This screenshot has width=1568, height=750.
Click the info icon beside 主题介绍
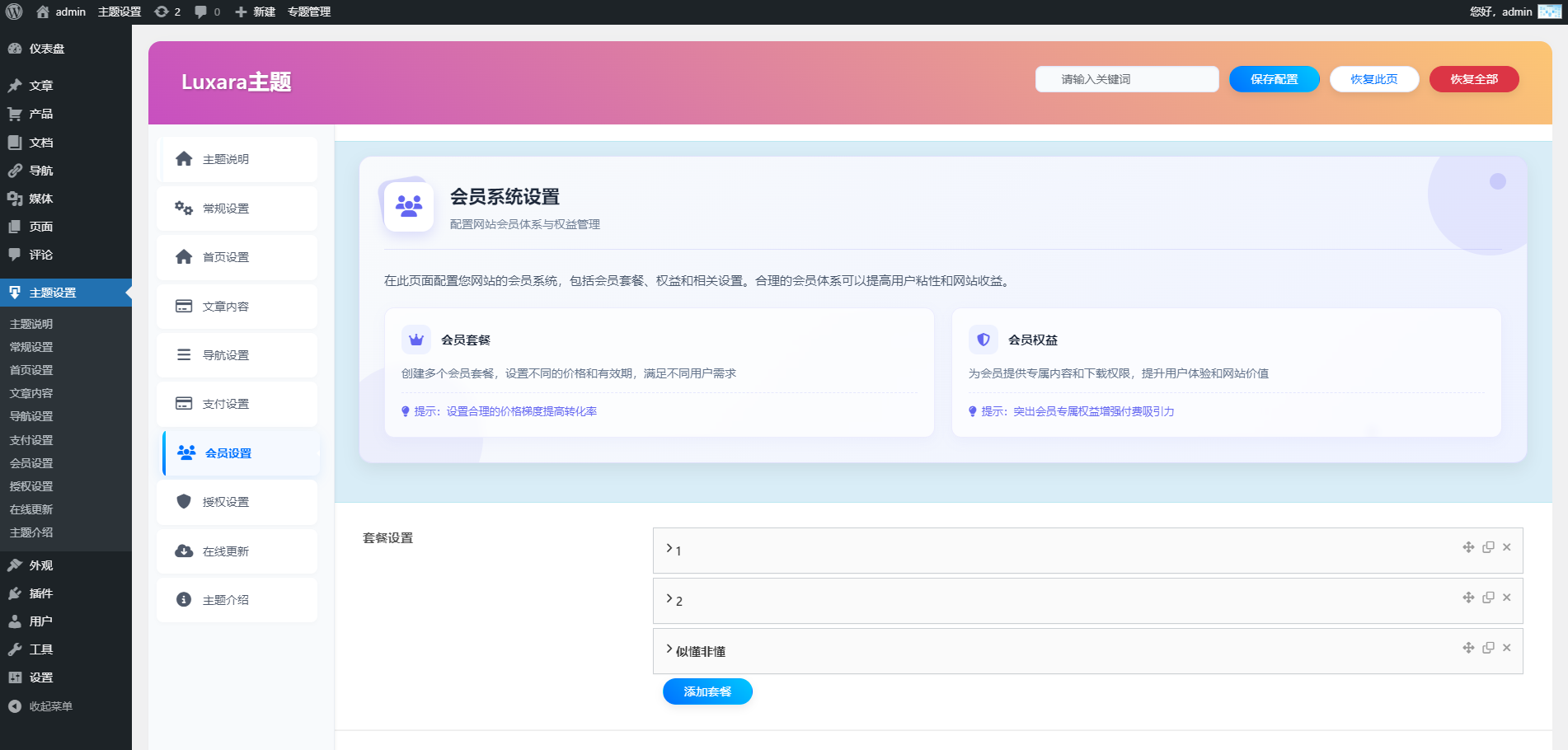point(183,600)
